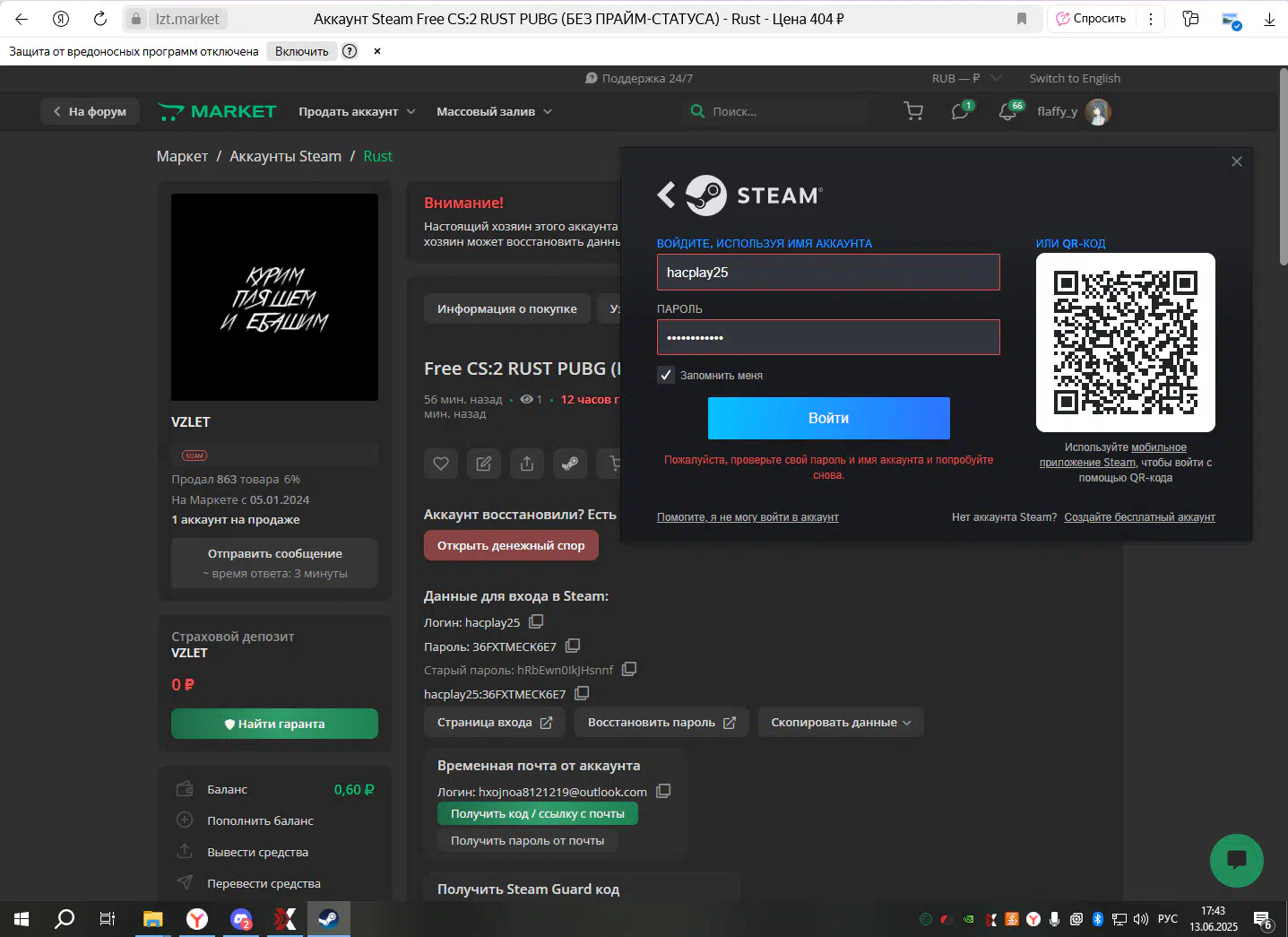The image size is (1288, 937).
Task: Click Switch to English link
Action: point(1075,78)
